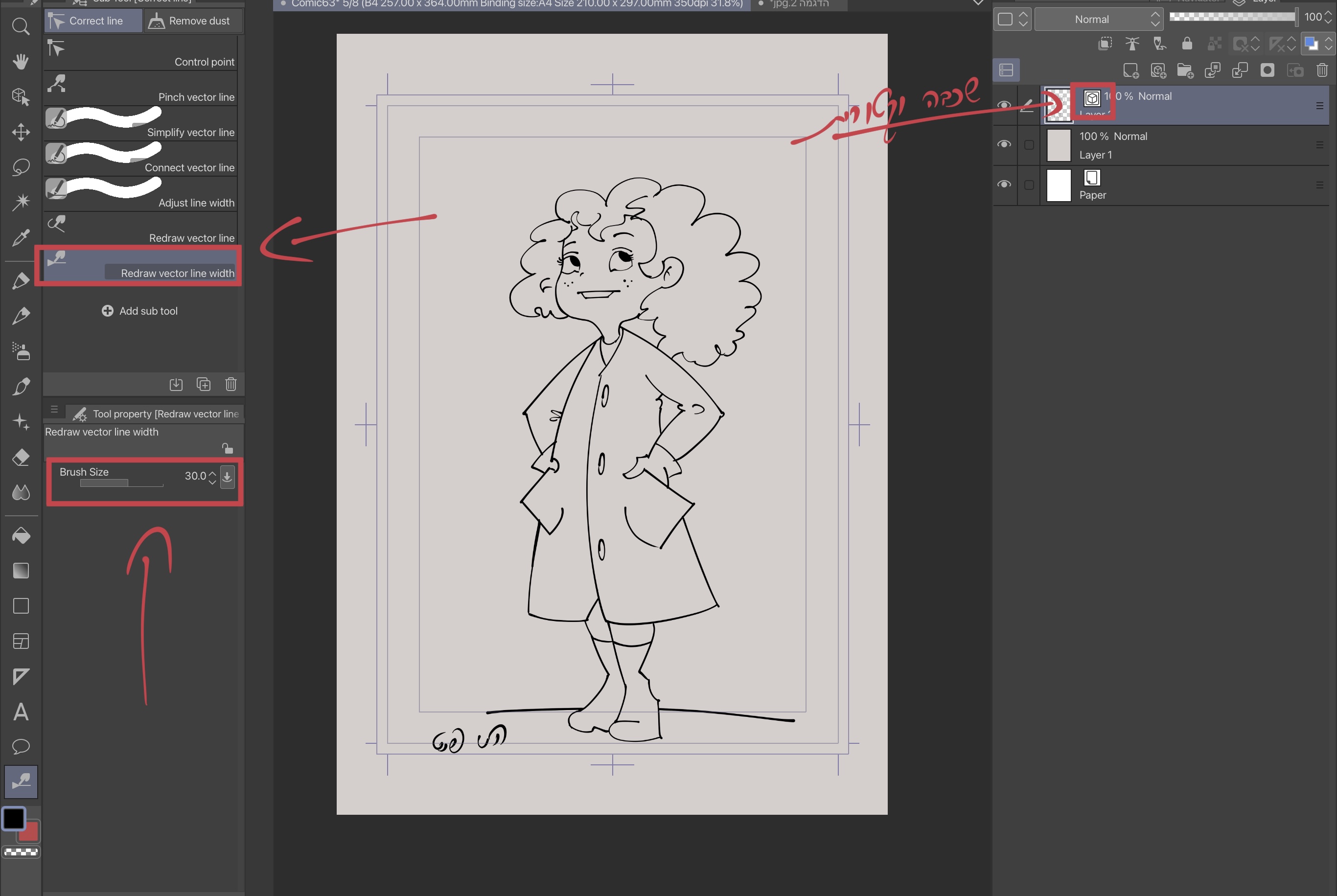Select the Hand move tool

[x=21, y=61]
